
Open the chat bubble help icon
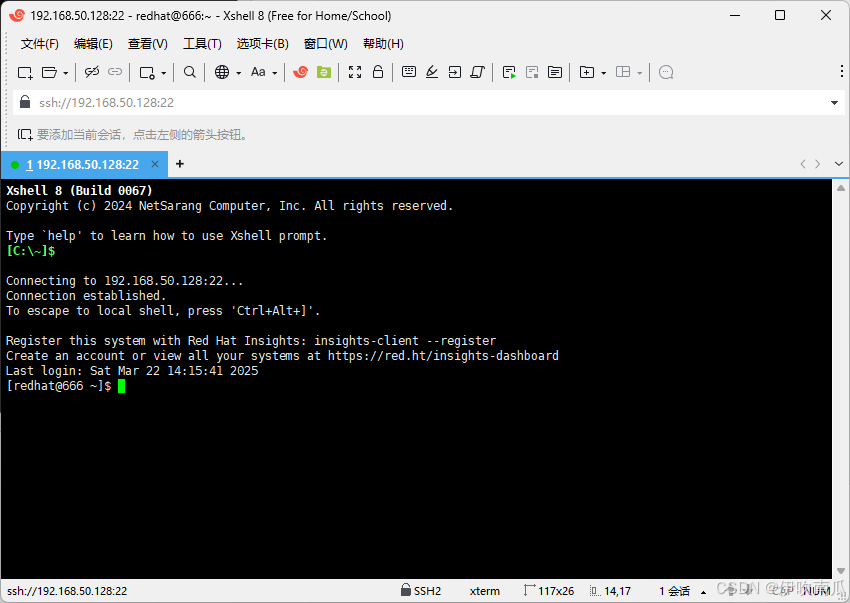(666, 72)
